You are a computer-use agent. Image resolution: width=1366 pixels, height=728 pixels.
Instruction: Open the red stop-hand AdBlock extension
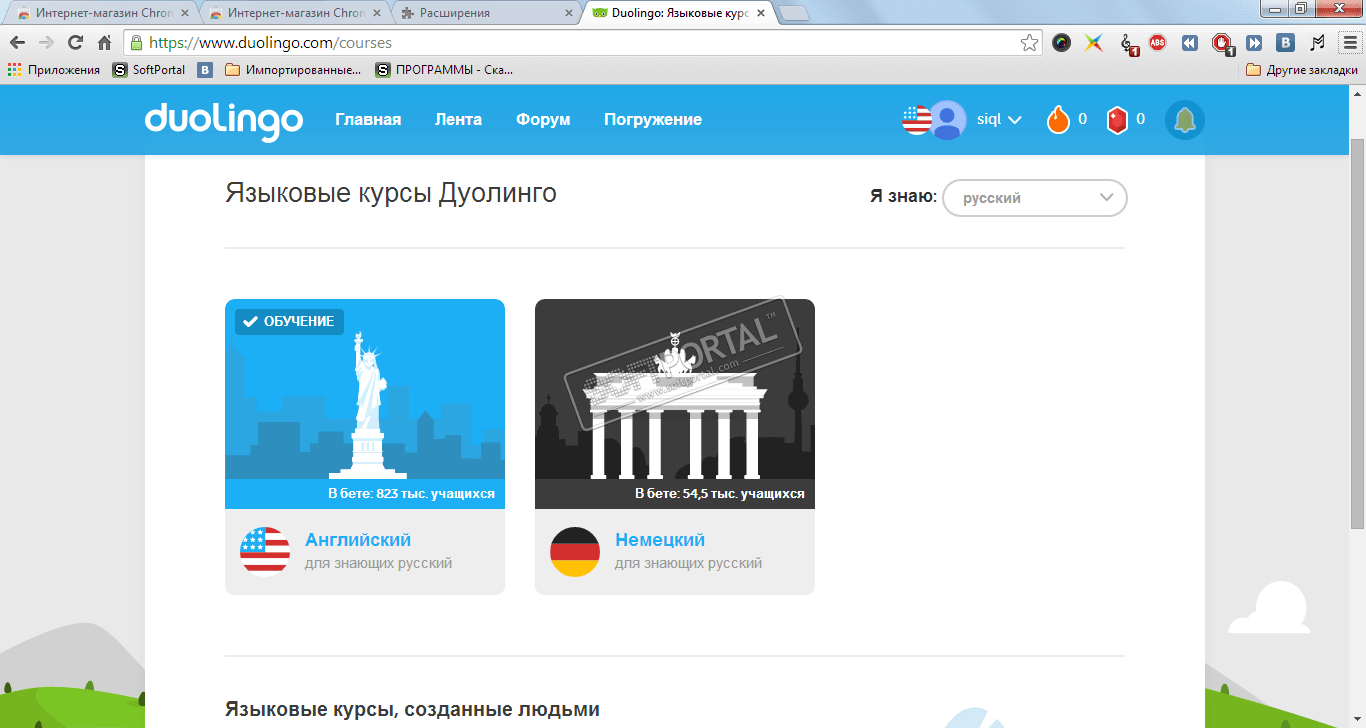[x=1223, y=44]
